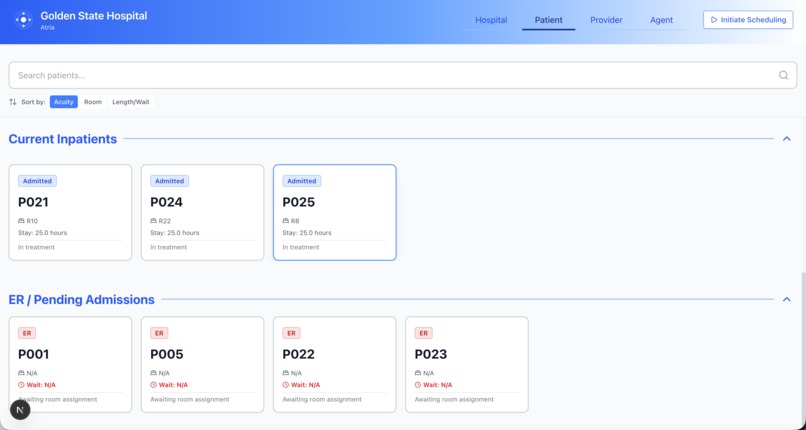Switch to the Hospital tab
This screenshot has height=430, width=806.
(491, 20)
